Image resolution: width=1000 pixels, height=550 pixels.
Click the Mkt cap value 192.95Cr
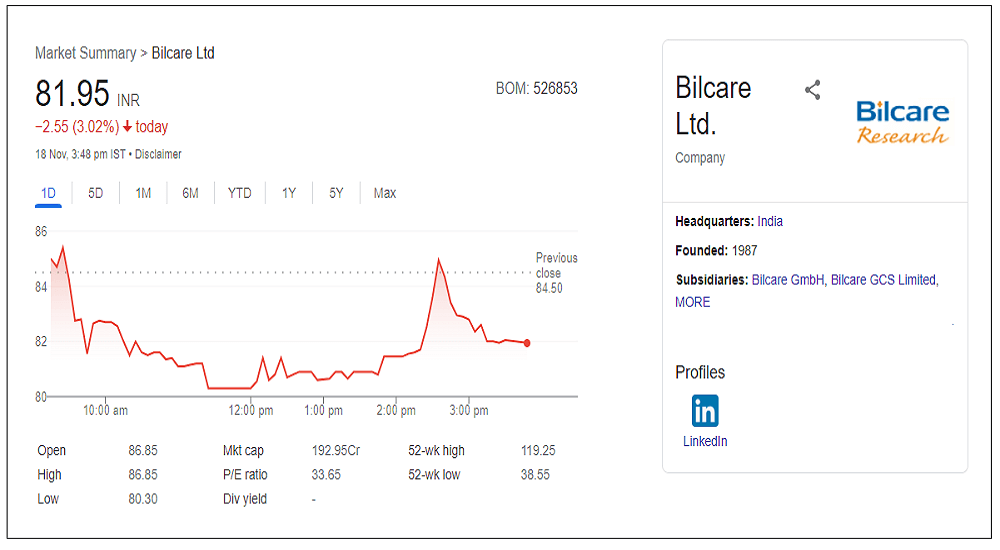335,450
